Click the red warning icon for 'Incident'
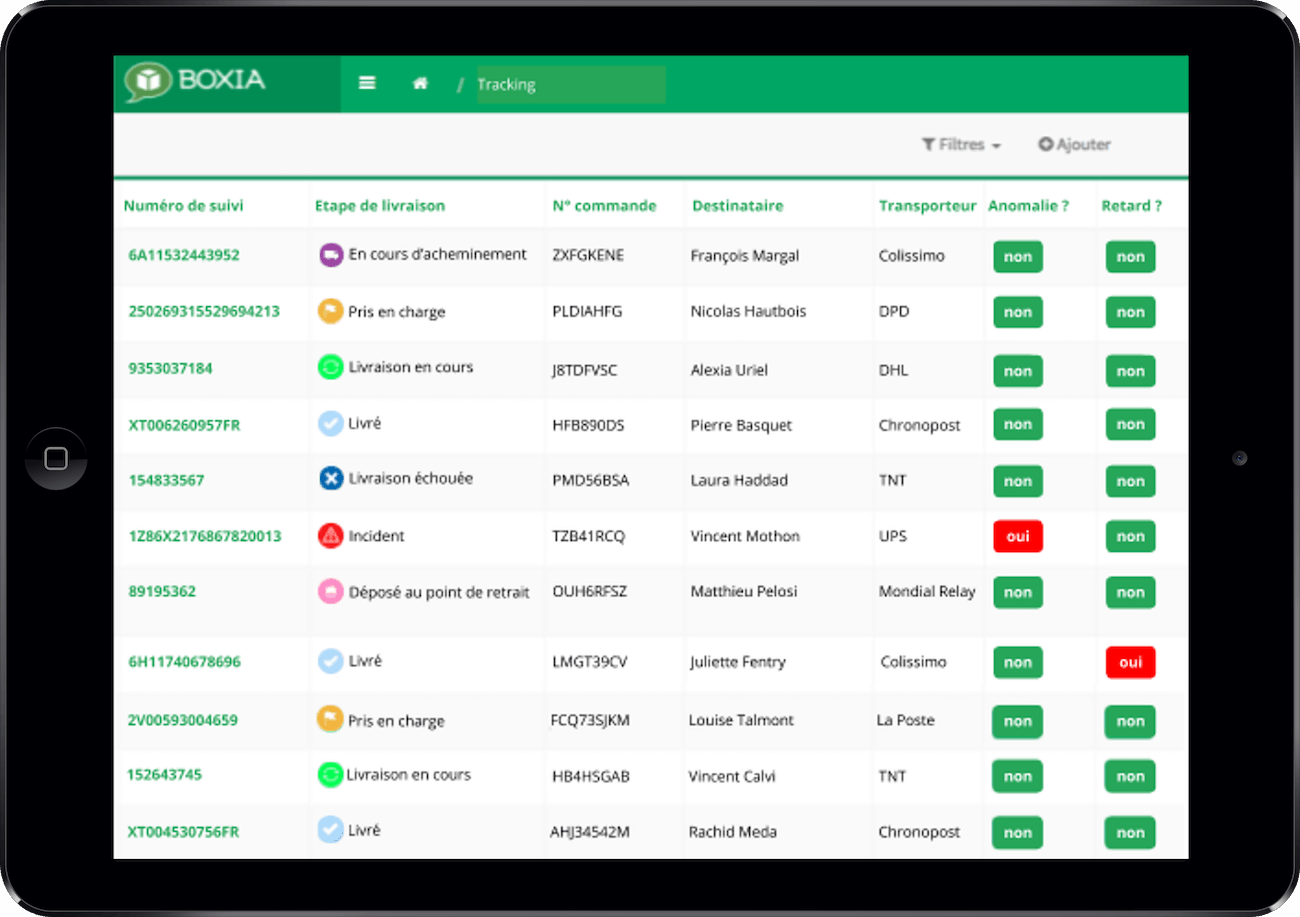Viewport: 1300px width, 917px height. [x=331, y=535]
